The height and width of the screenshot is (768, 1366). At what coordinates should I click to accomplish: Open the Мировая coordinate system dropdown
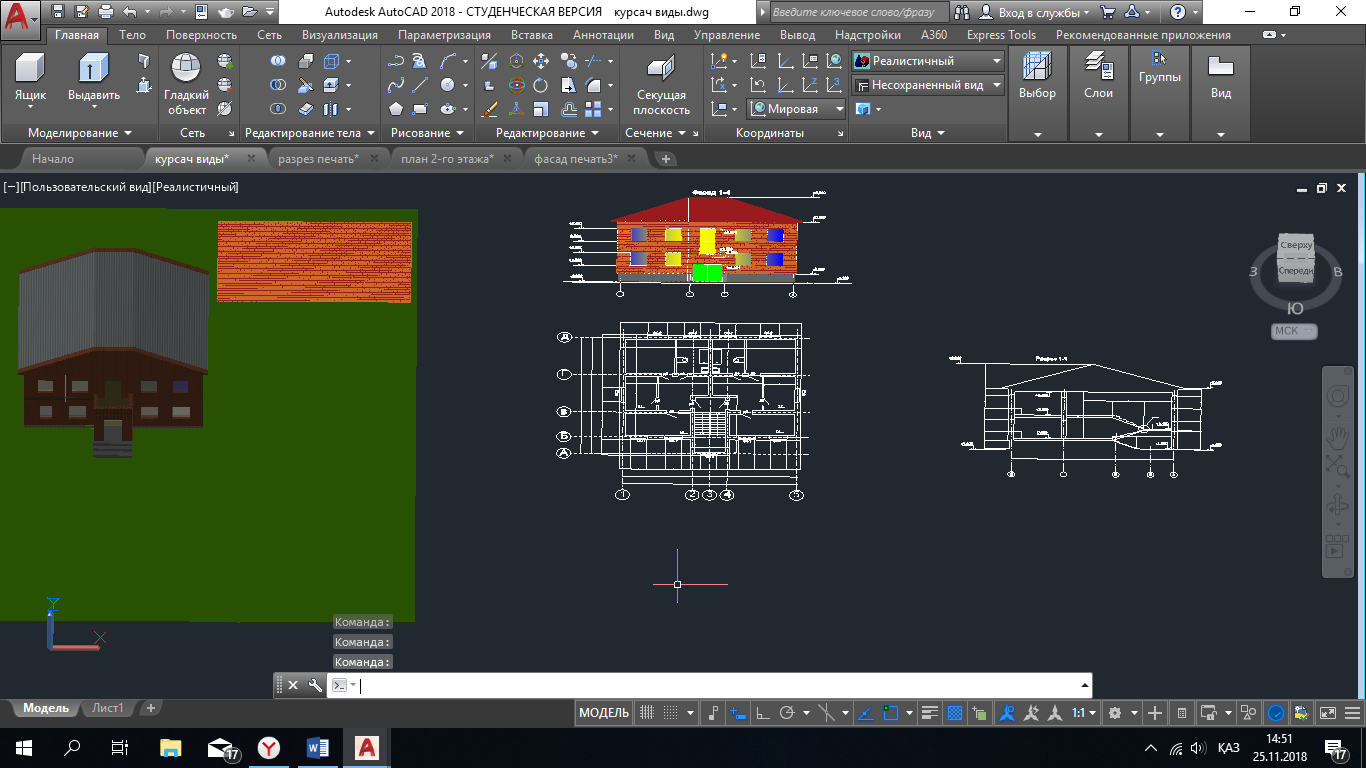[797, 109]
